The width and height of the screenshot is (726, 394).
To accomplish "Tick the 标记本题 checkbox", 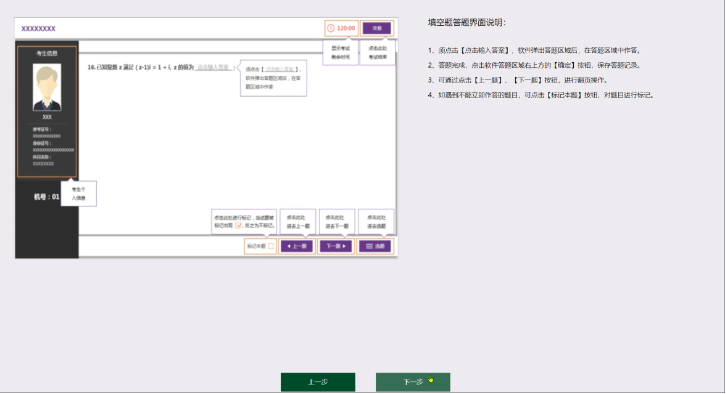I will [x=271, y=246].
